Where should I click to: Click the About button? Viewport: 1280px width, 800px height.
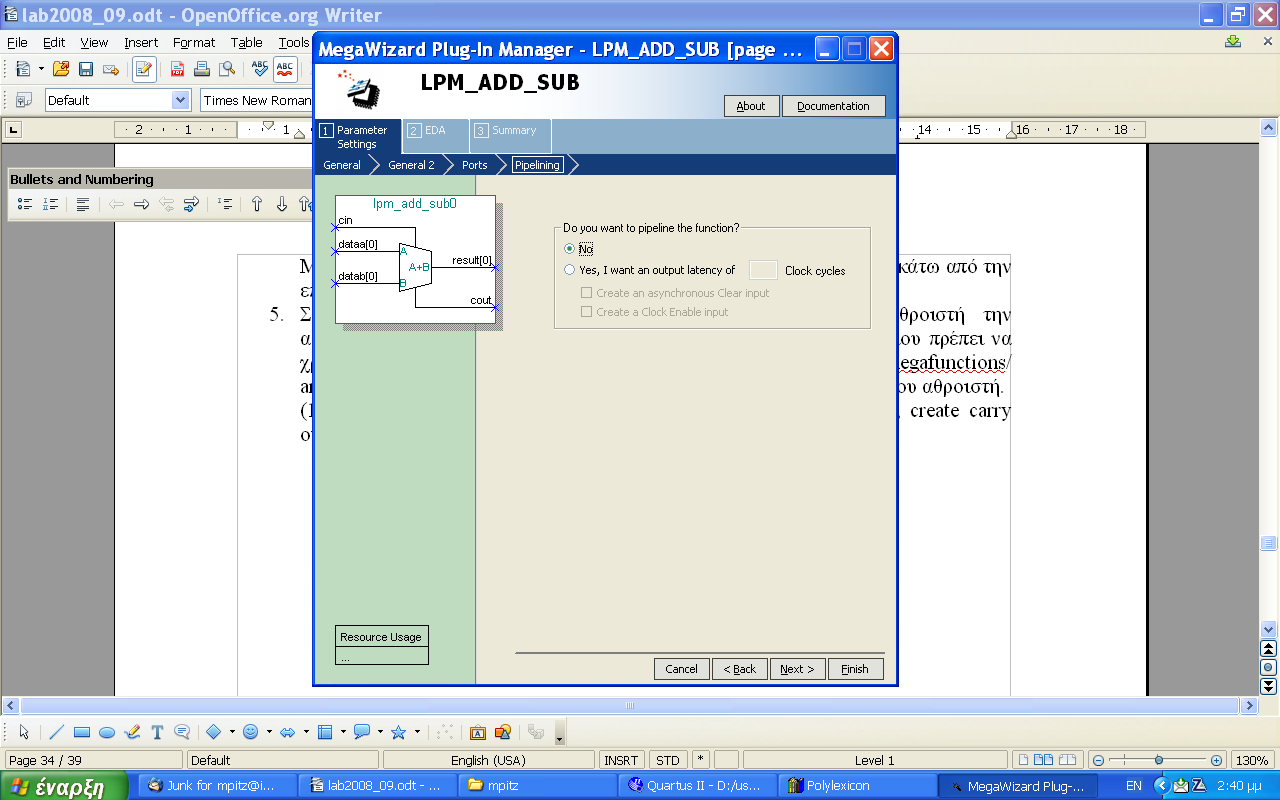point(751,106)
